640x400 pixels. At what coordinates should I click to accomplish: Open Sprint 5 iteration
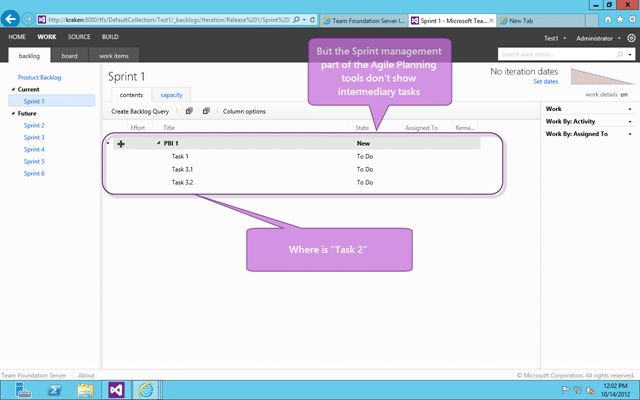[x=34, y=162]
